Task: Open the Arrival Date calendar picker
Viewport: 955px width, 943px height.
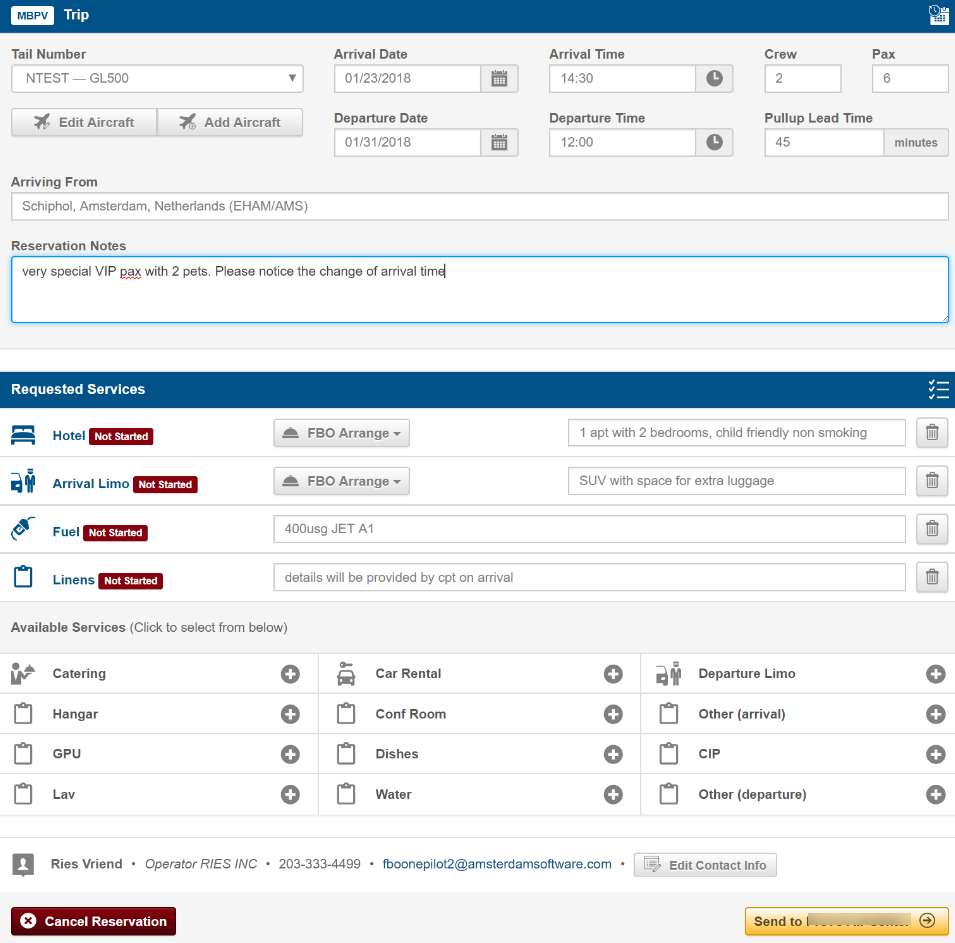Action: pyautogui.click(x=499, y=79)
